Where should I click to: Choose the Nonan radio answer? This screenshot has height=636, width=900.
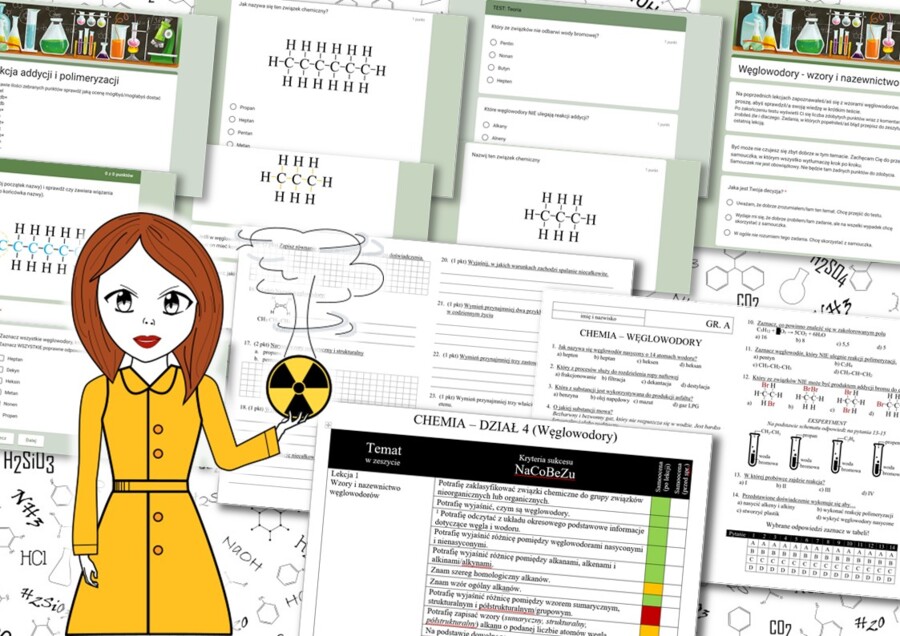tap(492, 55)
